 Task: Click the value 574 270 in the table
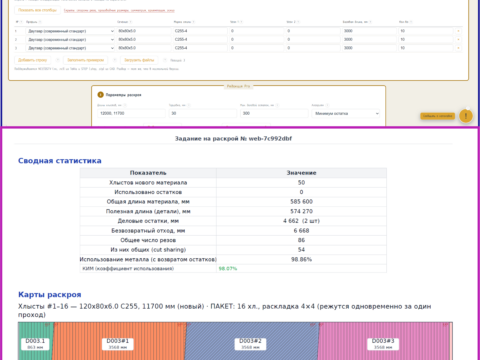point(301,211)
